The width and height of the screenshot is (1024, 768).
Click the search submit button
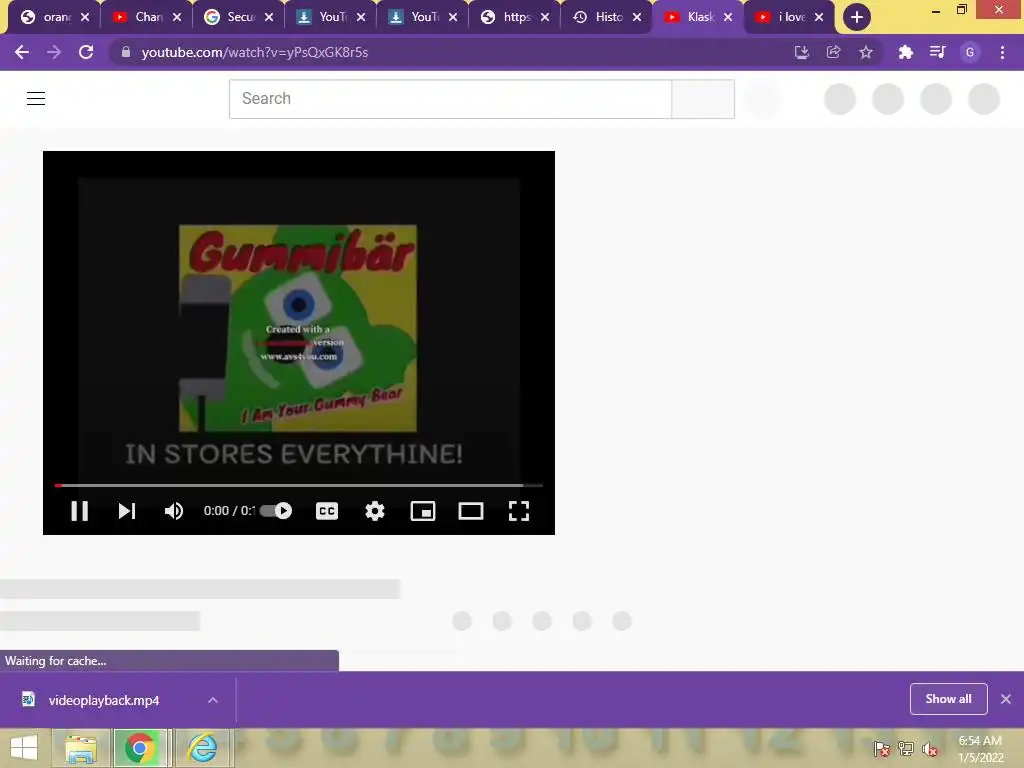coord(703,99)
